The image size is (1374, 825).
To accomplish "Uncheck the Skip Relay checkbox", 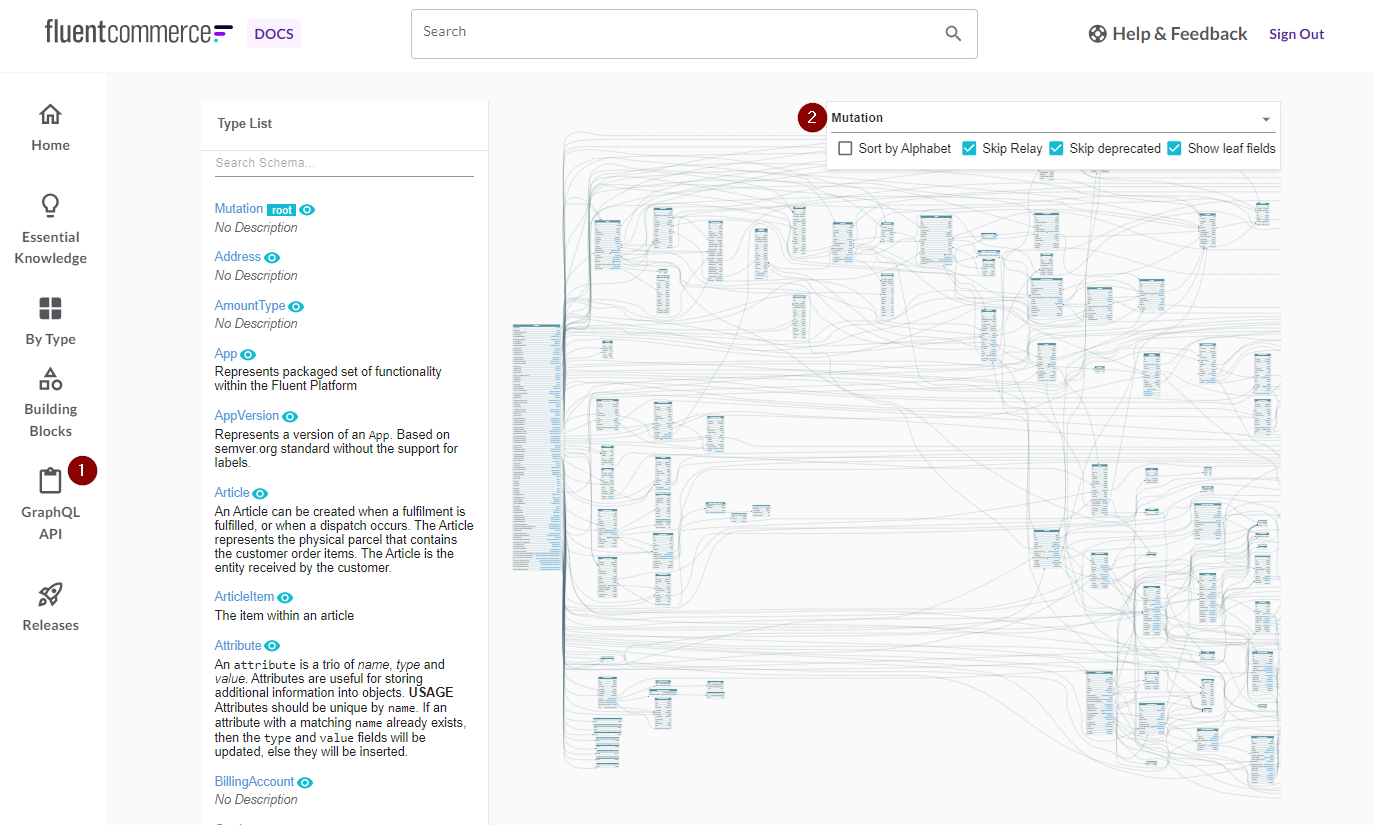I will (969, 148).
